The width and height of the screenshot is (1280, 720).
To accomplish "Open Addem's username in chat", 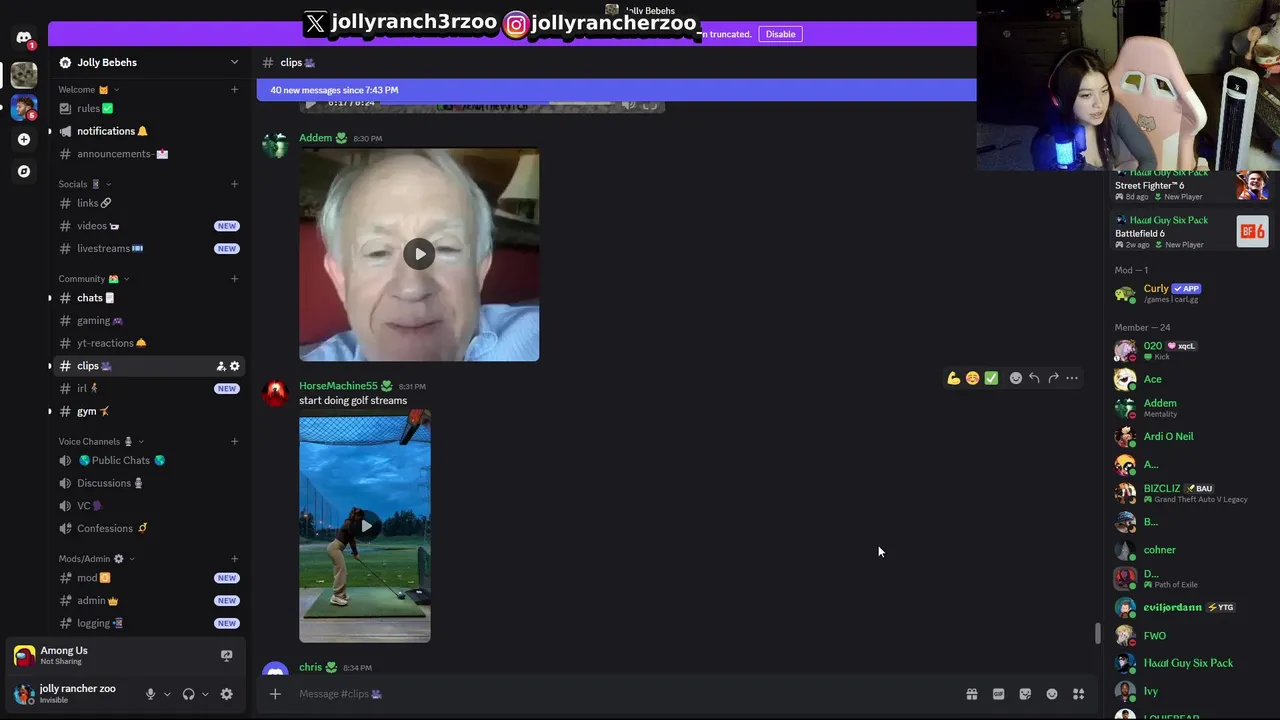I will [x=315, y=138].
